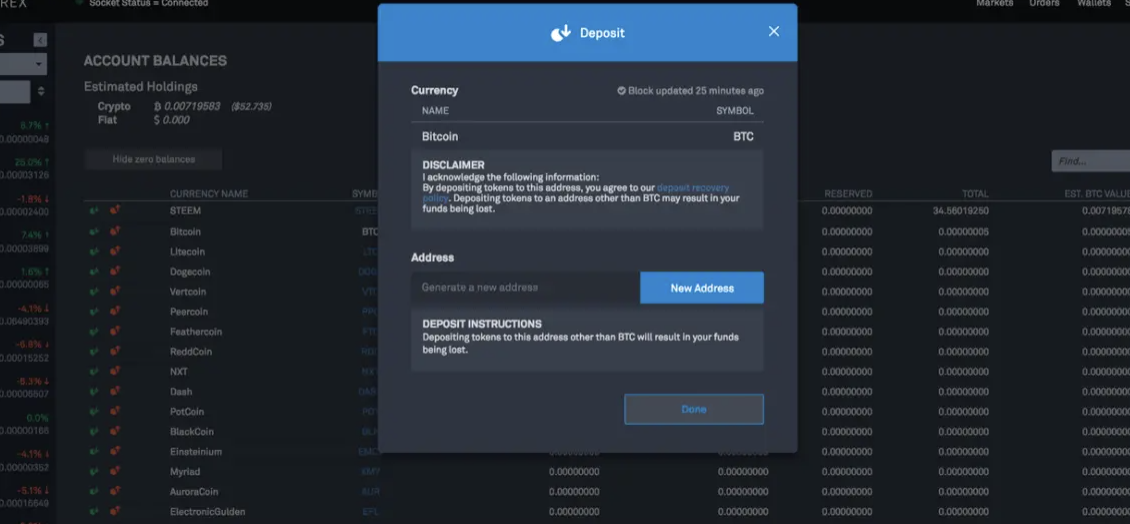
Task: Click the Dogecoin withdraw icon
Action: (x=114, y=272)
